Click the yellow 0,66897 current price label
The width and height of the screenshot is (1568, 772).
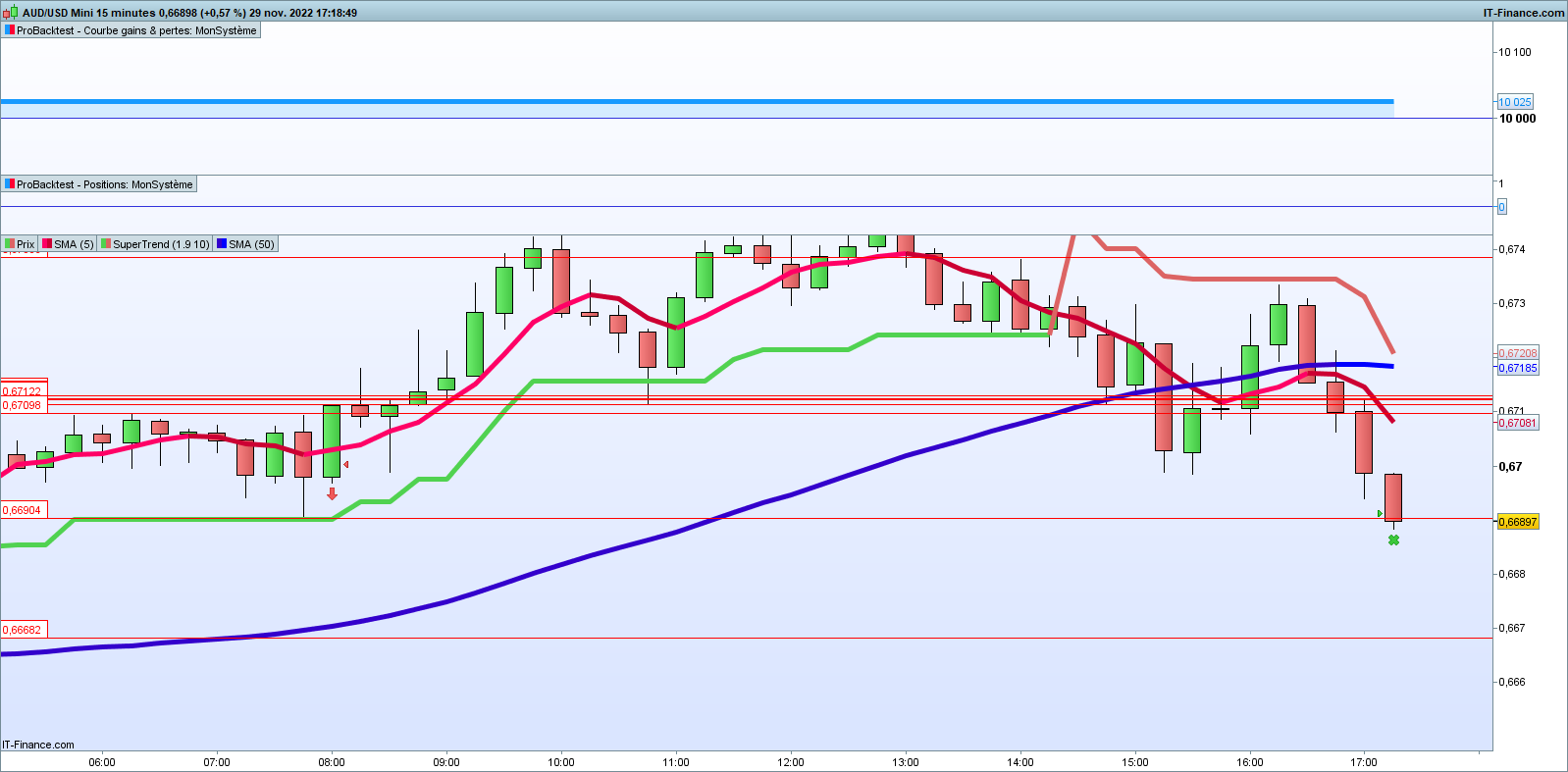pos(1518,522)
